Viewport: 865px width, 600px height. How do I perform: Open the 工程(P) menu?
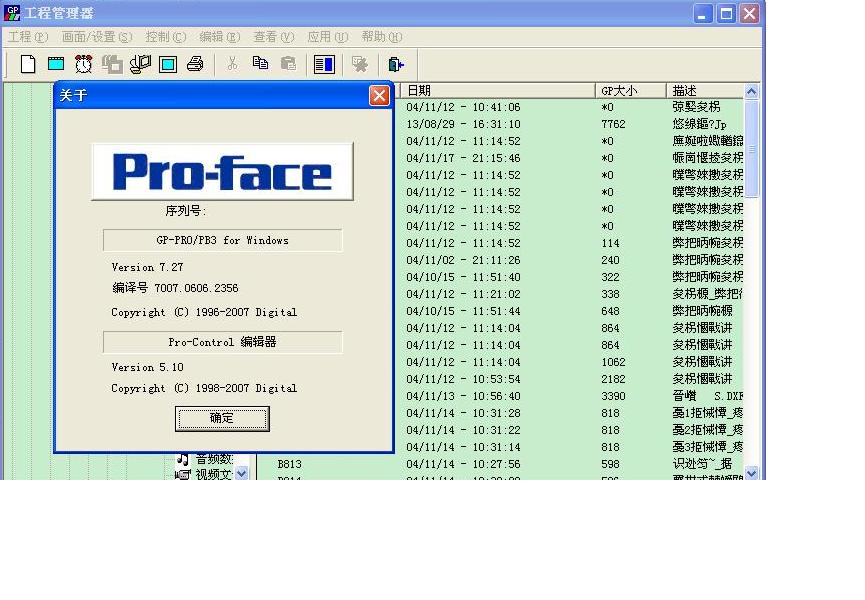27,37
